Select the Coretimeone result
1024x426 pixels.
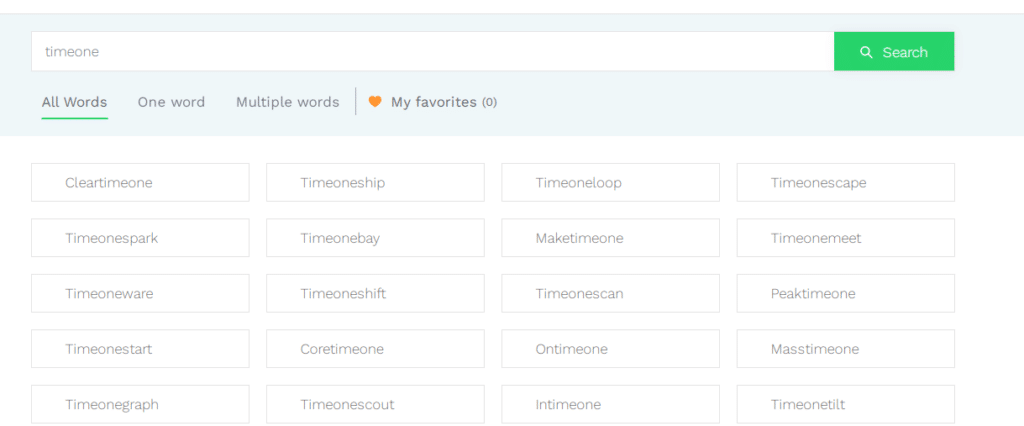pos(376,349)
